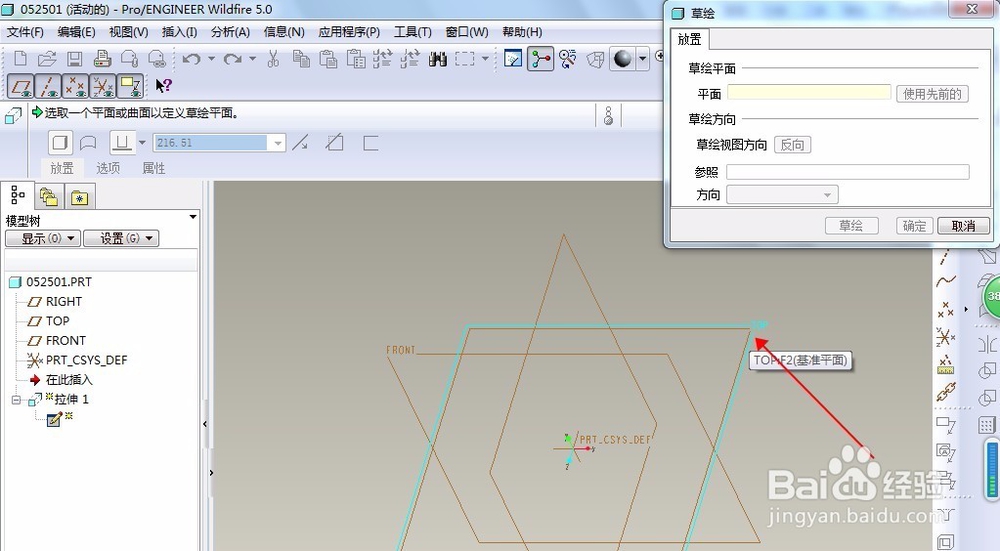This screenshot has height=551, width=1000.
Task: Open the 方向 combo box in sketch dialog
Action: tap(782, 195)
